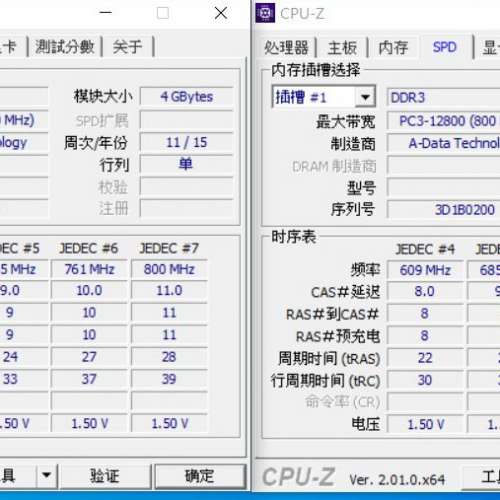This screenshot has height=500, width=500.
Task: Minimize the left CPU-Z window
Action: tap(106, 13)
